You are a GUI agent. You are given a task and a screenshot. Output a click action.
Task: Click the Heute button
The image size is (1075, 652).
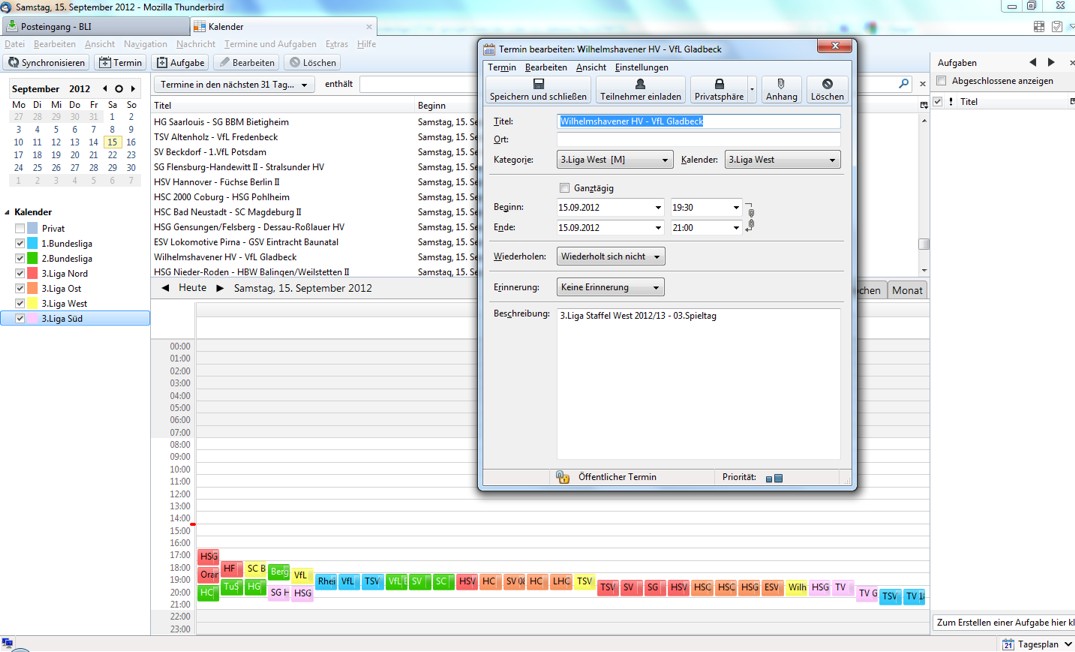coord(192,288)
